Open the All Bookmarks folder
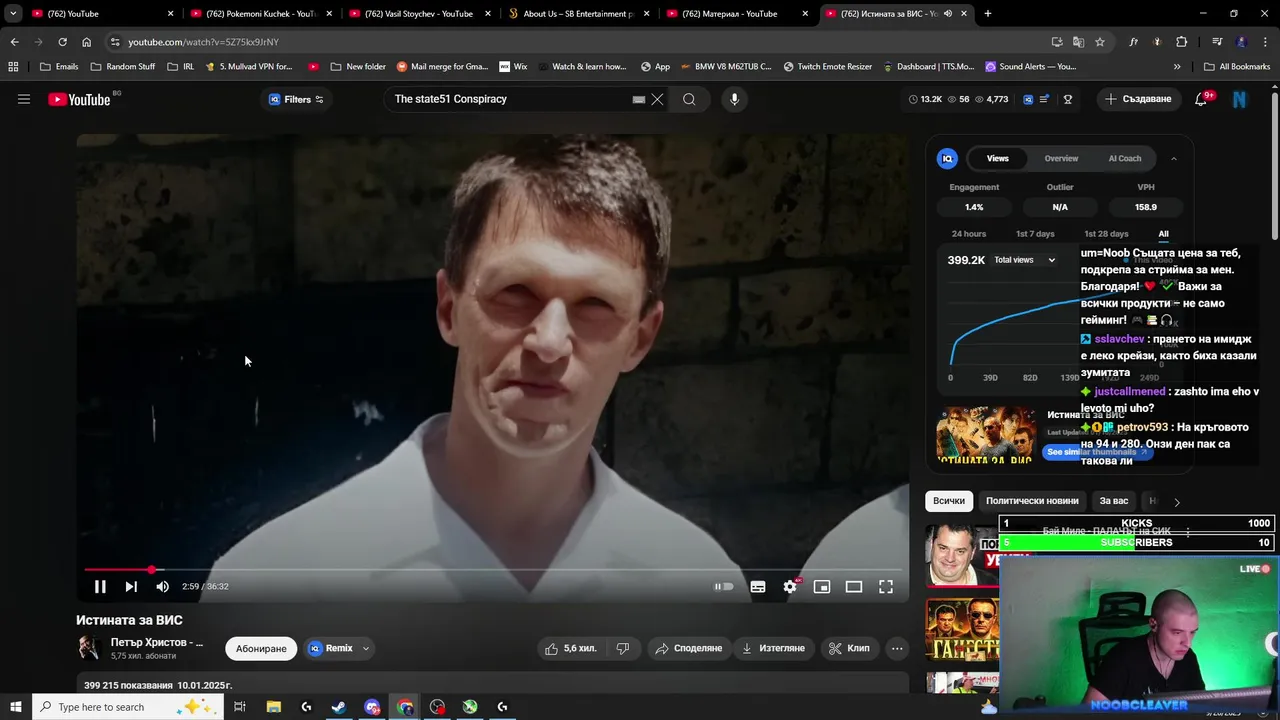1280x720 pixels. pos(1236,67)
